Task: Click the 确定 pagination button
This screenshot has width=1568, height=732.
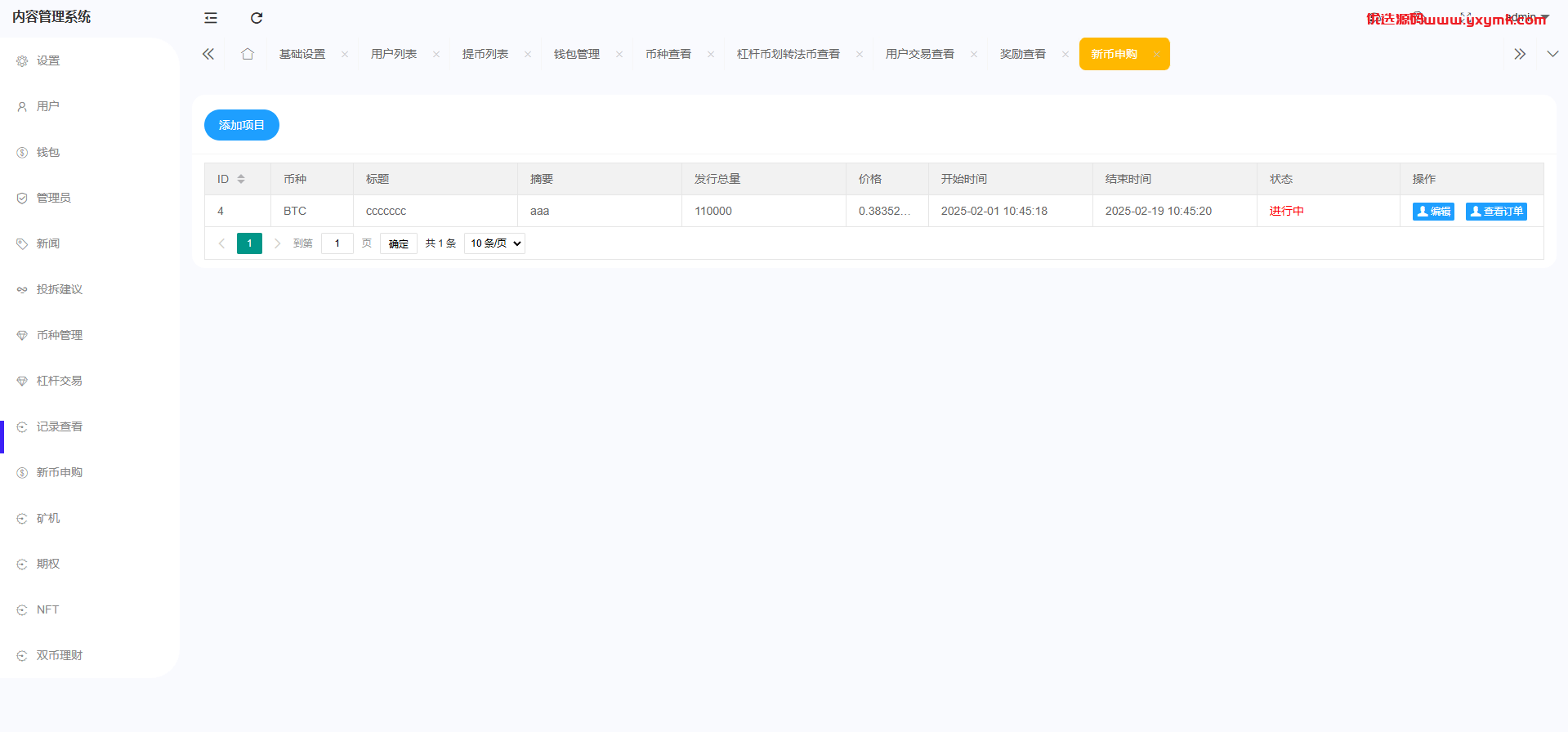Action: pos(399,243)
